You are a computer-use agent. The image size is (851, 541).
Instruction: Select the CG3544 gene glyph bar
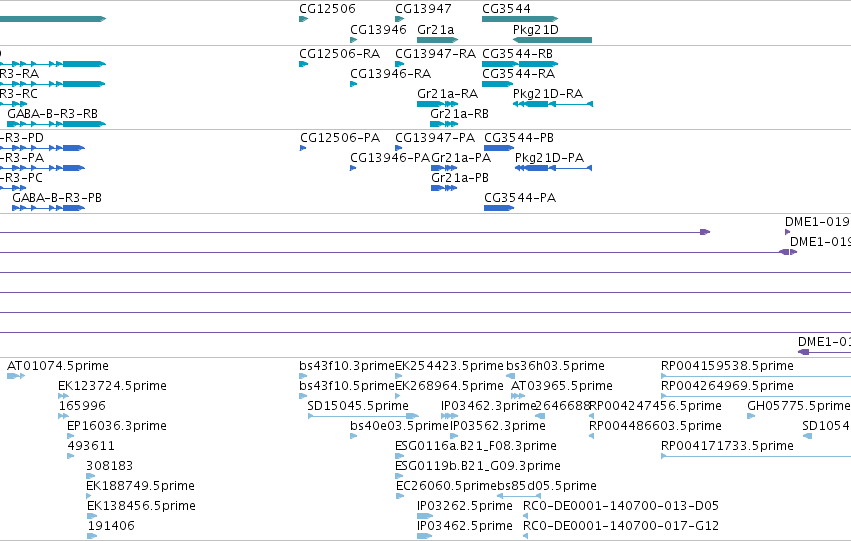coord(520,19)
